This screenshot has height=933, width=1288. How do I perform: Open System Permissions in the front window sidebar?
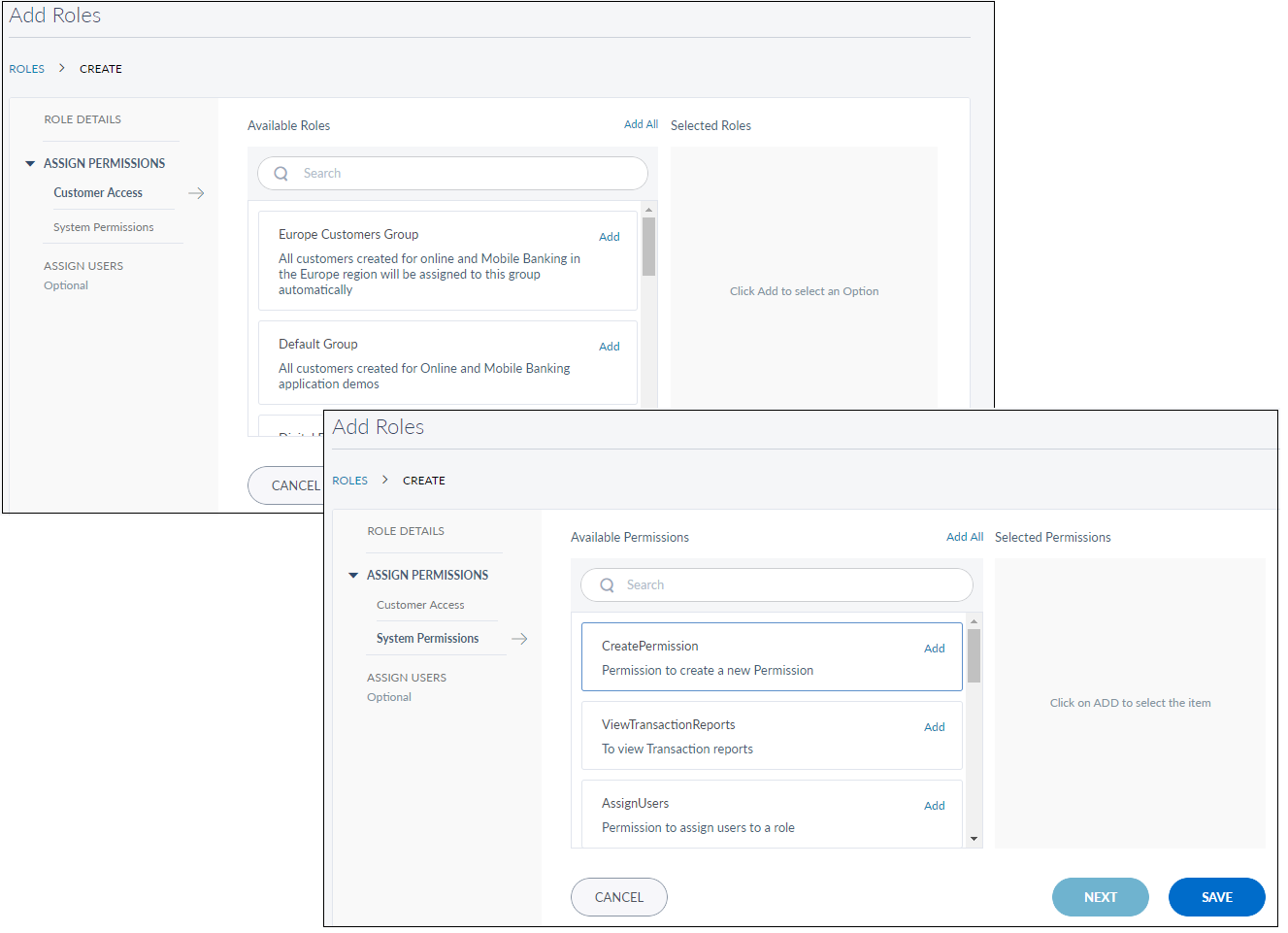coord(427,639)
